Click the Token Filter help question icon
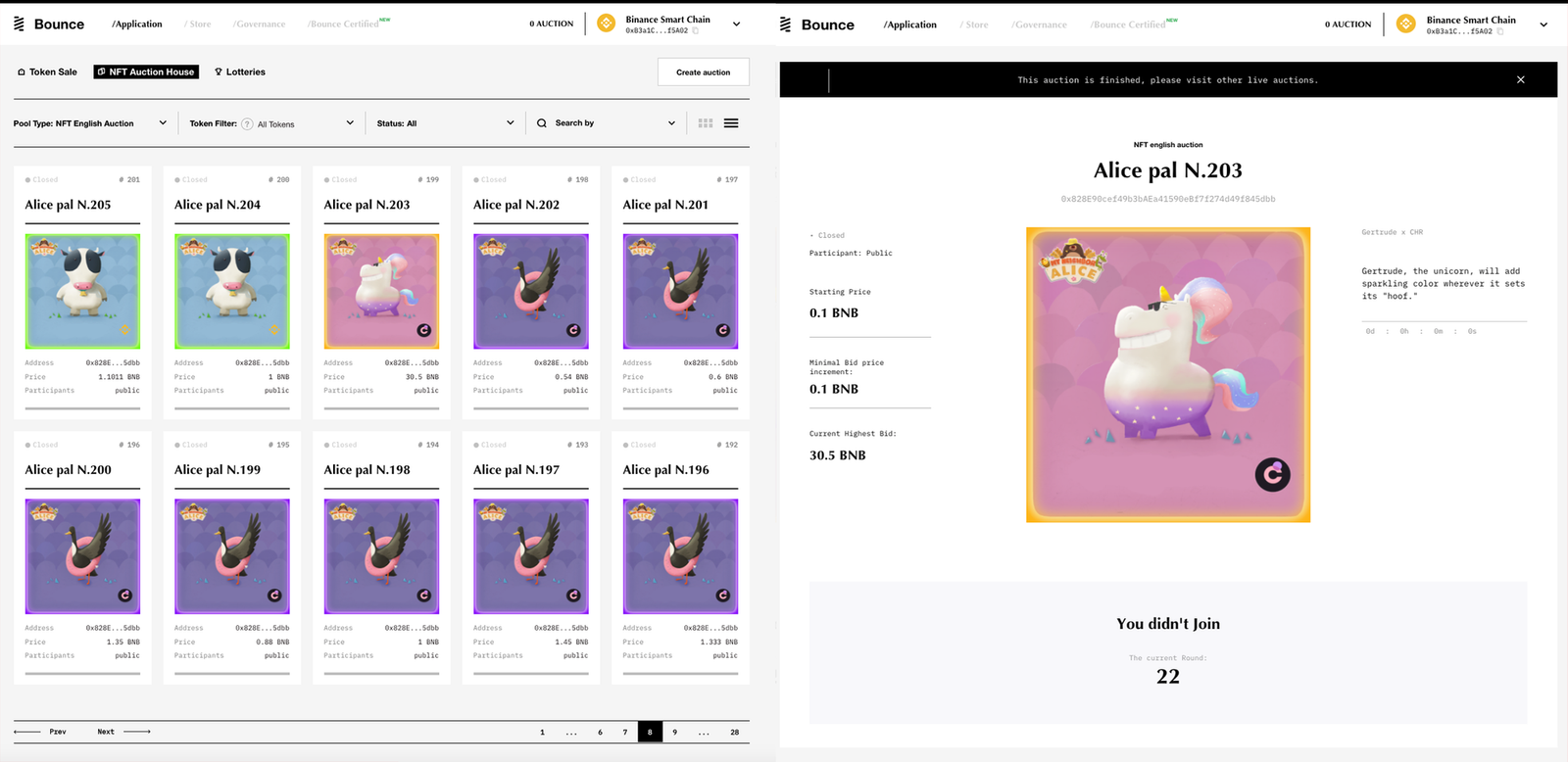 tap(247, 124)
